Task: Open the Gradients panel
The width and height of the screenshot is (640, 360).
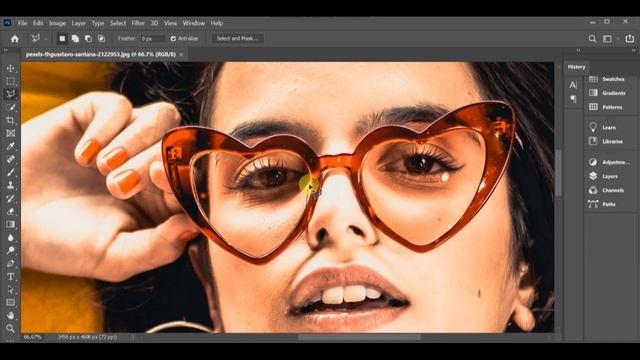Action: [x=607, y=93]
